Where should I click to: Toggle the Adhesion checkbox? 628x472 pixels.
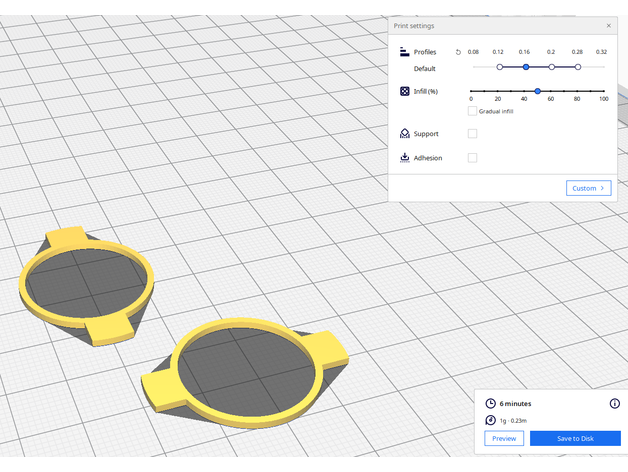(472, 158)
